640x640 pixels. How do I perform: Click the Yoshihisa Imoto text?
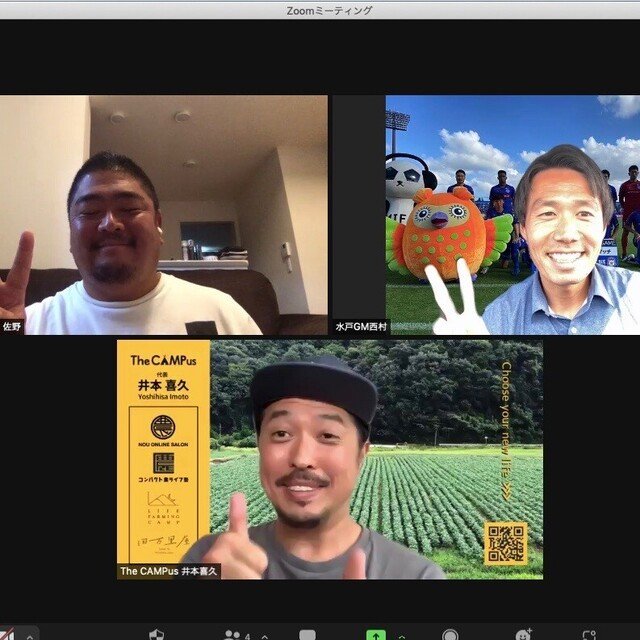click(163, 397)
